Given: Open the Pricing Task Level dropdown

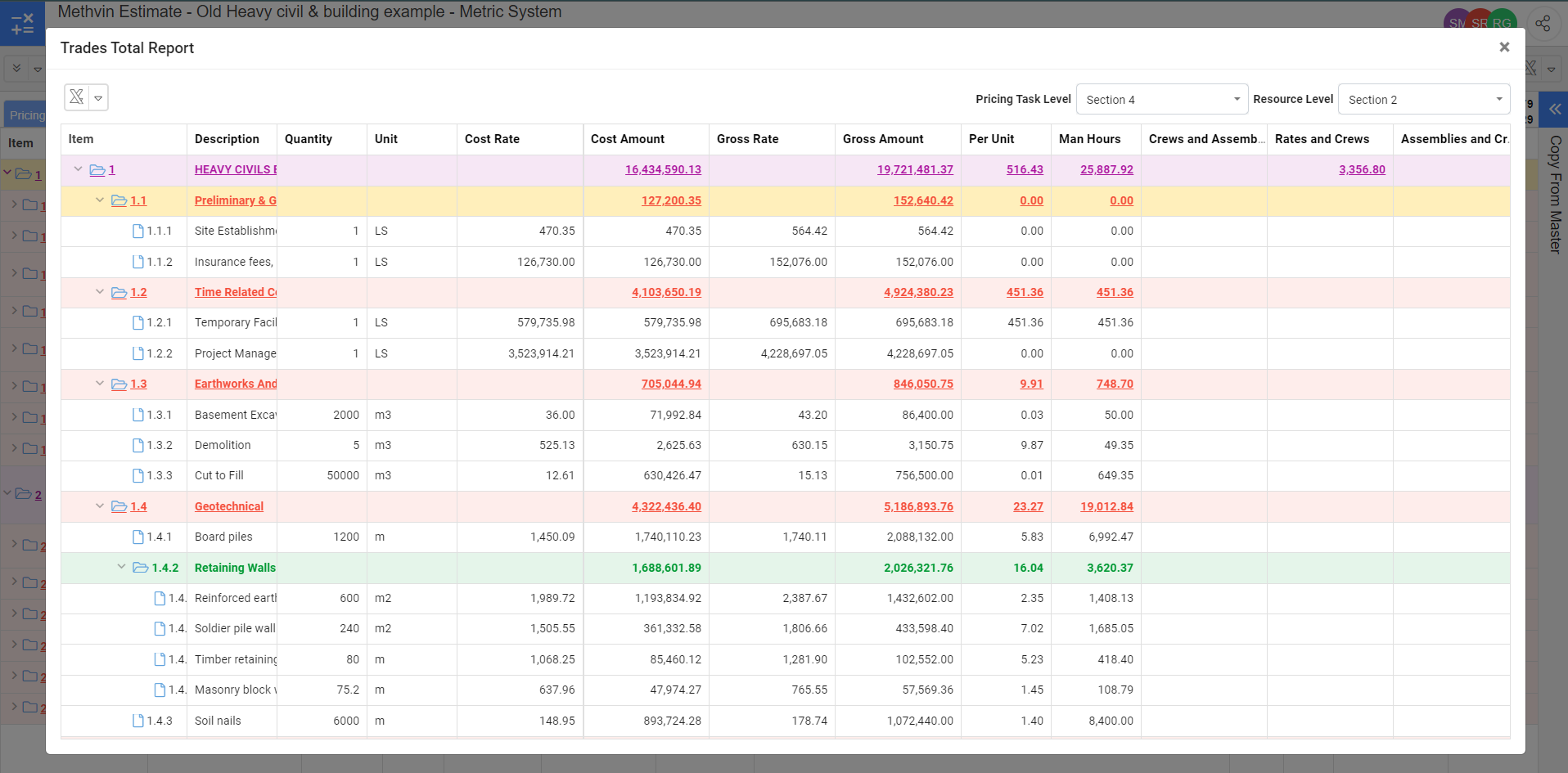Looking at the screenshot, I should [x=1161, y=100].
